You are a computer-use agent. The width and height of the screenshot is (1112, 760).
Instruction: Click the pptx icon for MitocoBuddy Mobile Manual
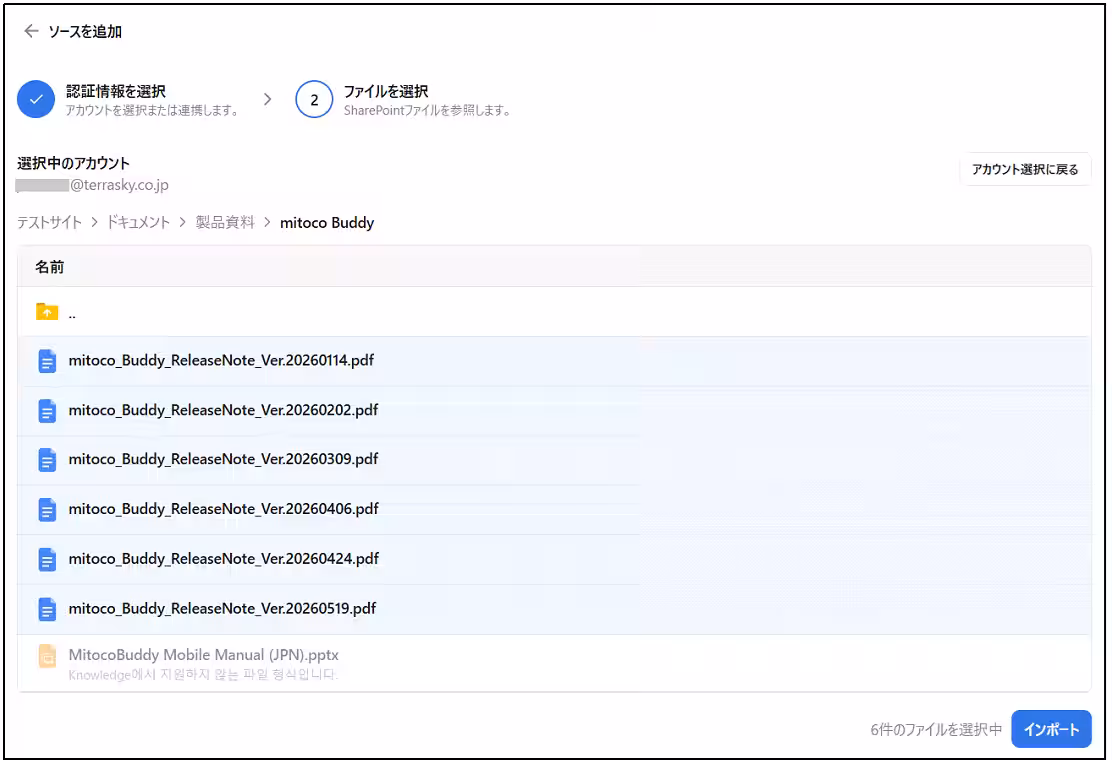point(47,656)
